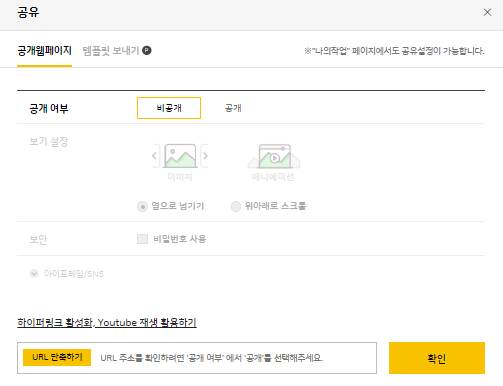503x386 pixels.
Task: Open the 하이퍼링크 활성화, Youtube 재생 활용하기 link
Action: click(107, 323)
